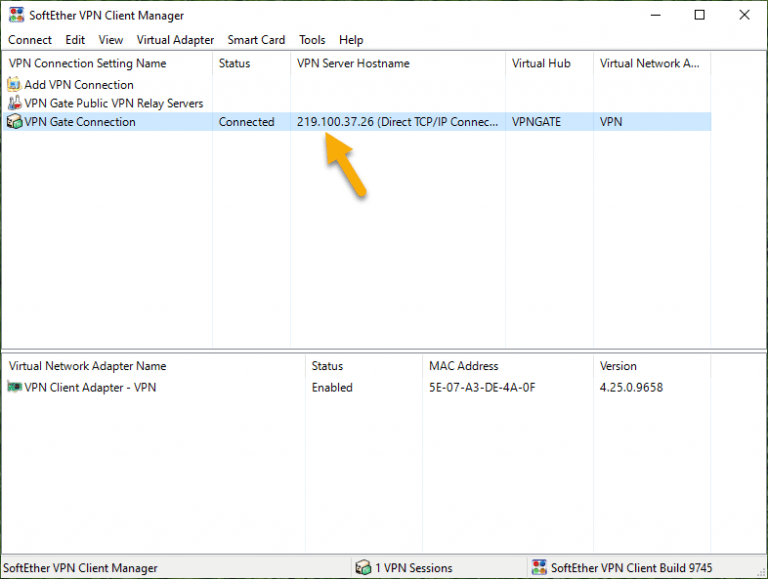
Task: Open the Edit menu
Action: coord(75,40)
